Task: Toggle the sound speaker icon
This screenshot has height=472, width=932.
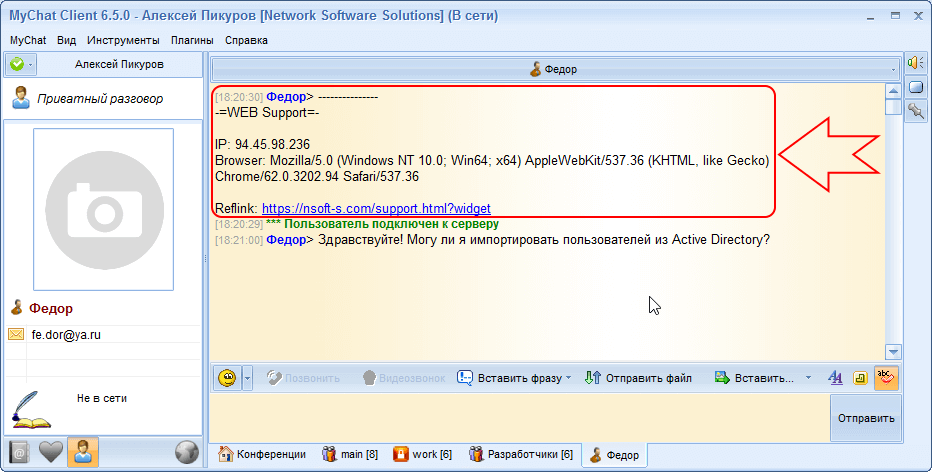Action: click(915, 64)
